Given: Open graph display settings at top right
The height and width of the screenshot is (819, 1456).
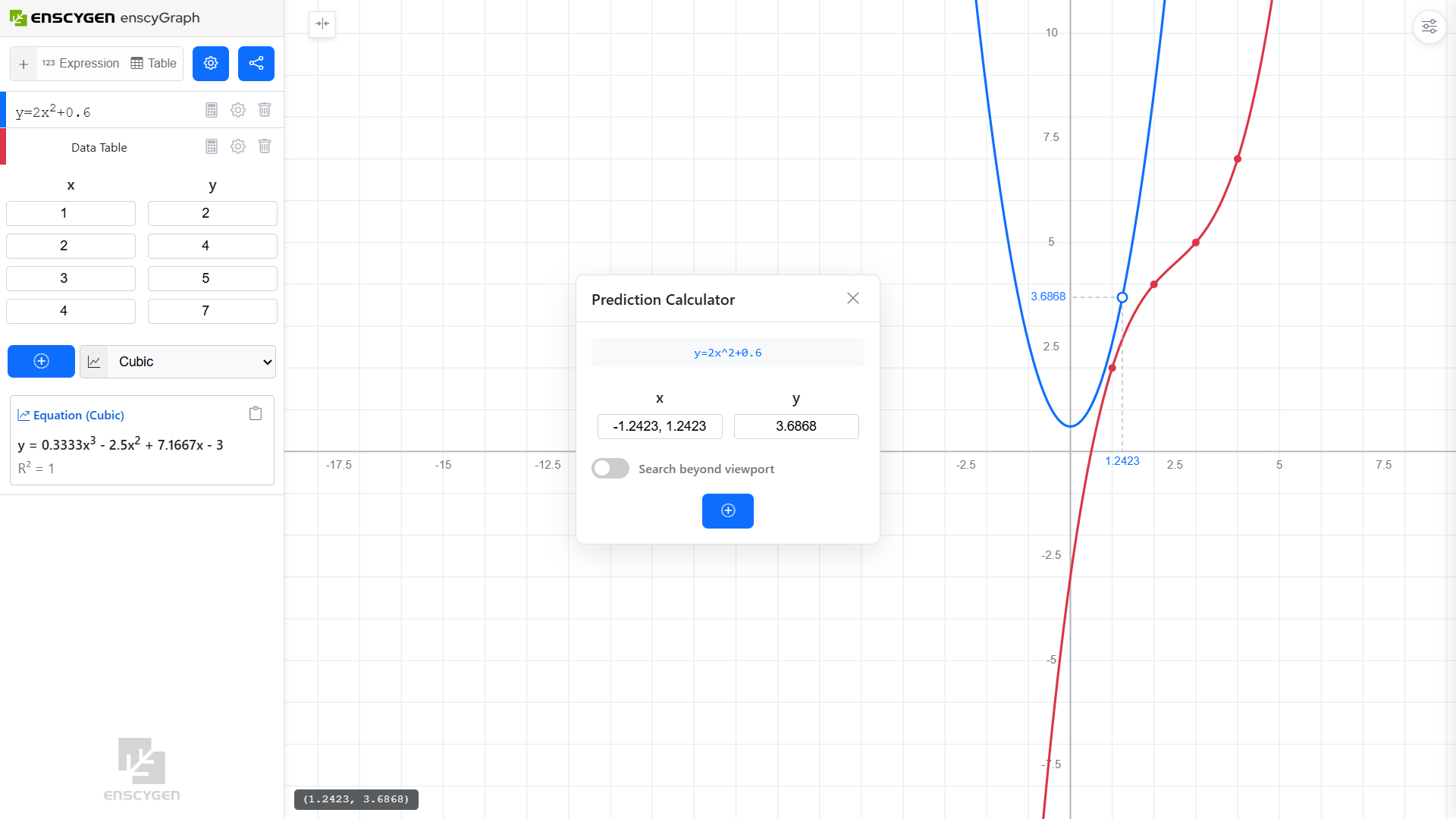Looking at the screenshot, I should coord(1429,26).
